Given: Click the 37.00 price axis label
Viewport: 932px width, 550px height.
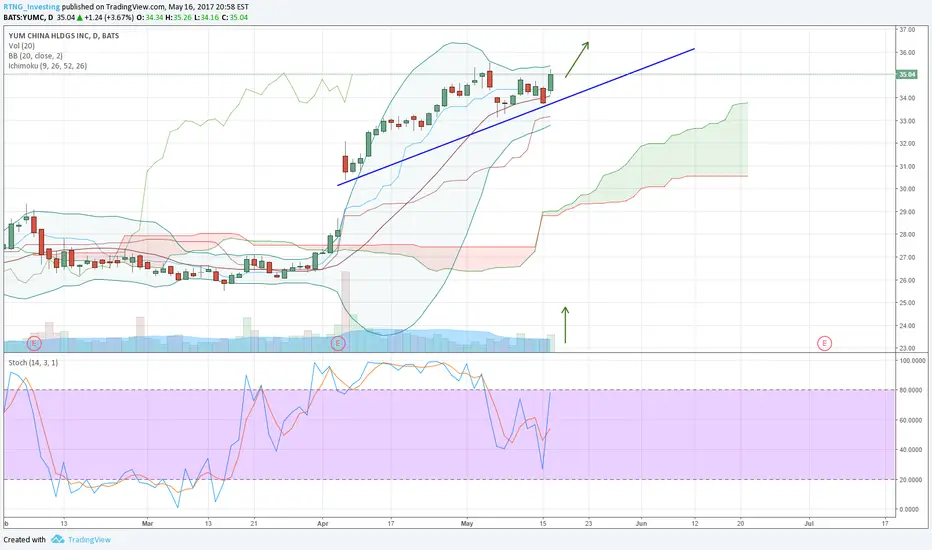Looking at the screenshot, I should 907,30.
